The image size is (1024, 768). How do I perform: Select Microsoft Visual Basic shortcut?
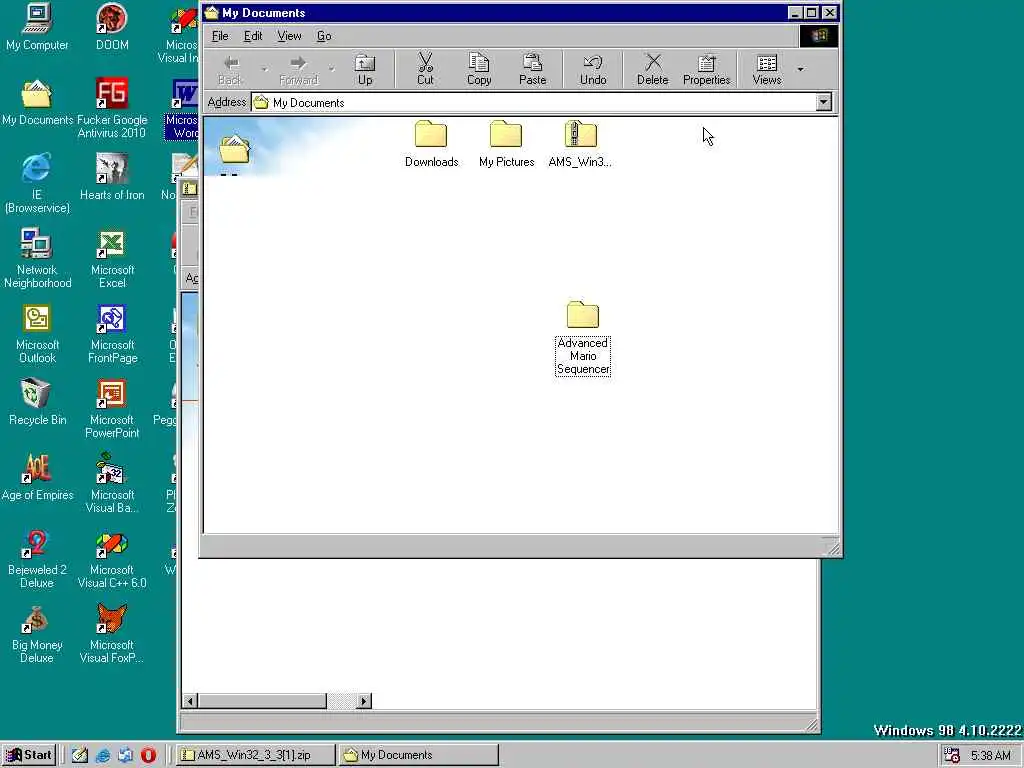click(112, 483)
